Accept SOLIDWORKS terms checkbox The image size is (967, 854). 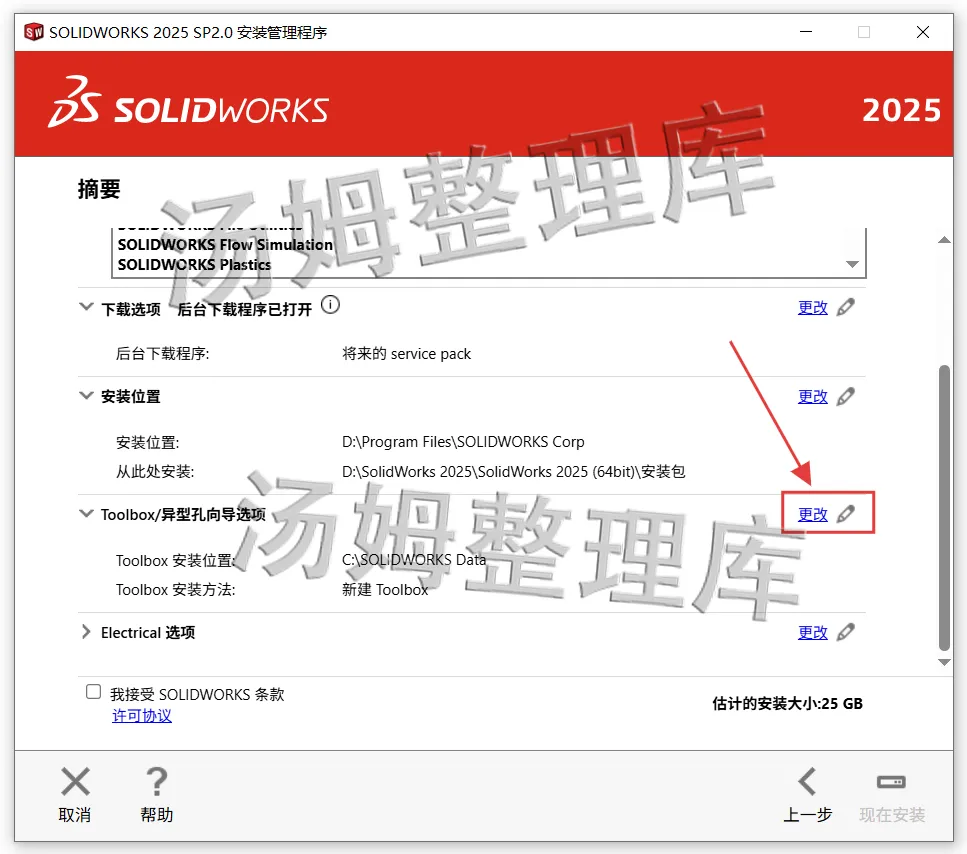[93, 691]
